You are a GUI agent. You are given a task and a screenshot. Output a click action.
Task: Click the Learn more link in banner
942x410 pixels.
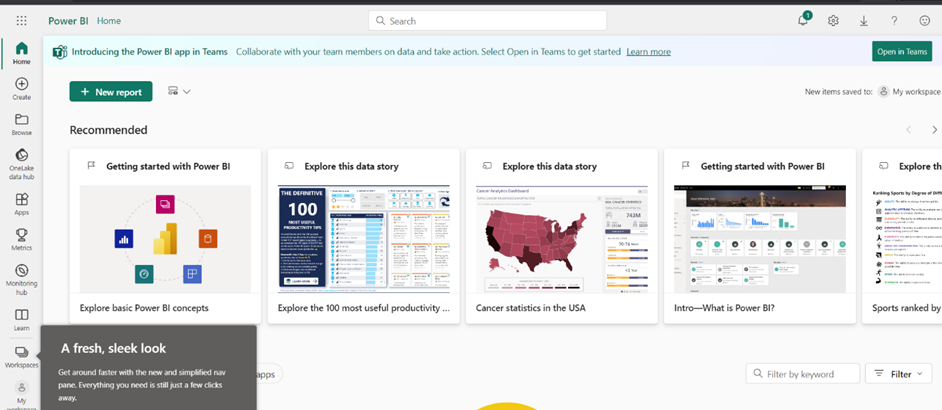pos(648,52)
